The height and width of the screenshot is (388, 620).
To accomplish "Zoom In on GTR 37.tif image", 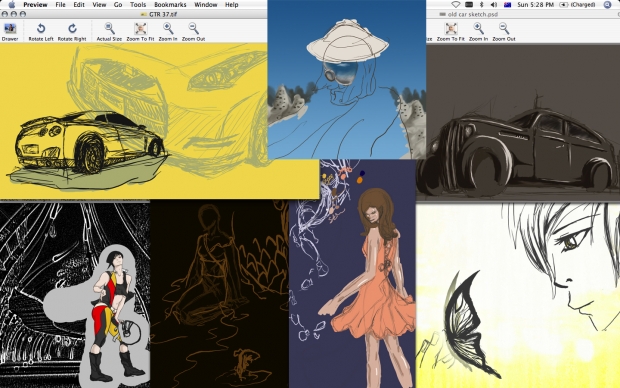I will coord(168,32).
